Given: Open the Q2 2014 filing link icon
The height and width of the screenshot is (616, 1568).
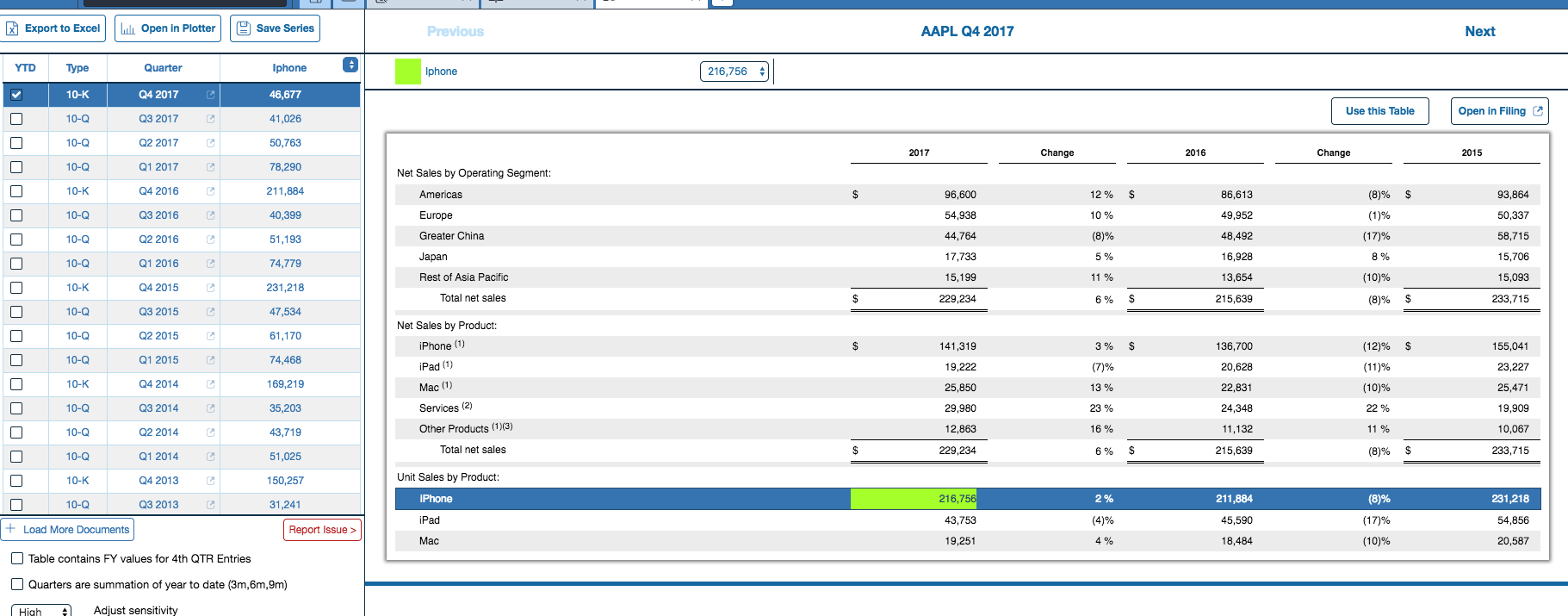Looking at the screenshot, I should pyautogui.click(x=210, y=432).
